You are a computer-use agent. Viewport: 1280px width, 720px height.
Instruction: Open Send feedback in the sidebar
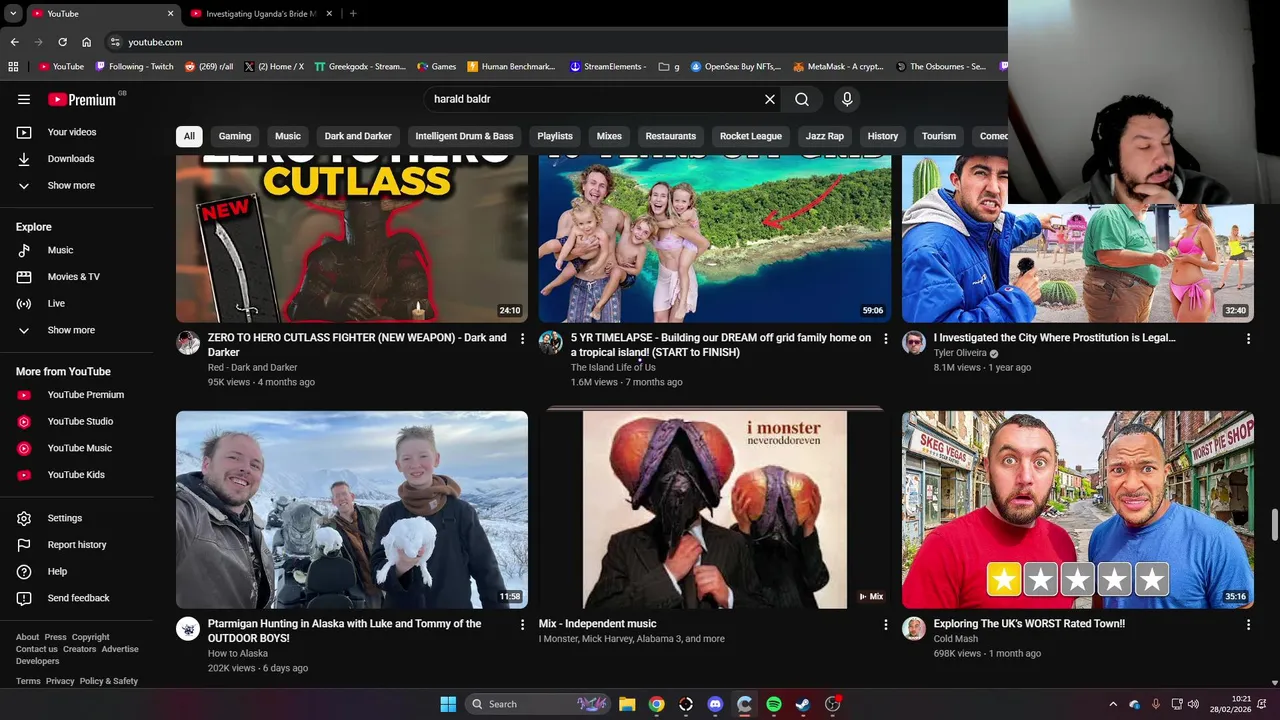coord(76,598)
